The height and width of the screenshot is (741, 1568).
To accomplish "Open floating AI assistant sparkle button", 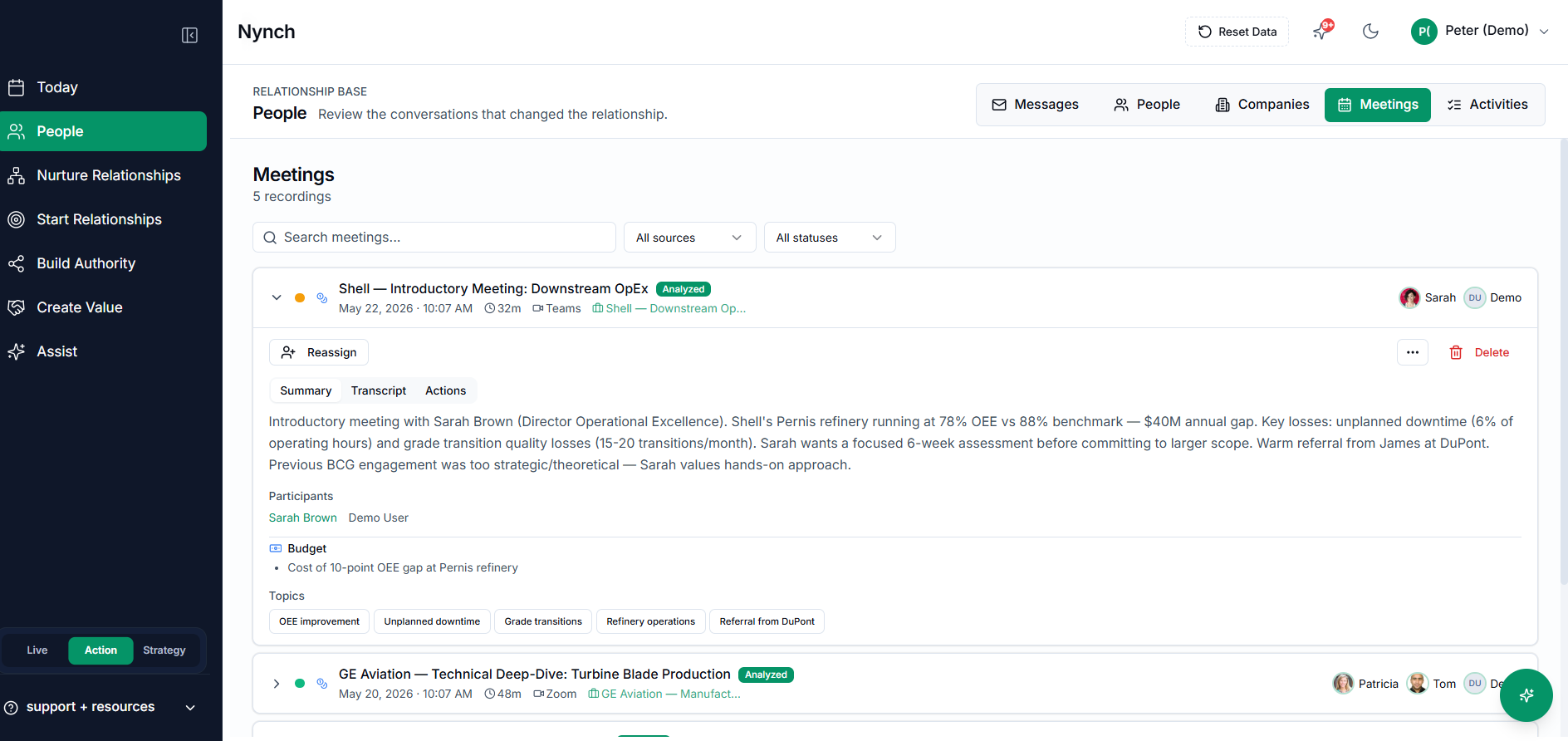I will coord(1526,695).
